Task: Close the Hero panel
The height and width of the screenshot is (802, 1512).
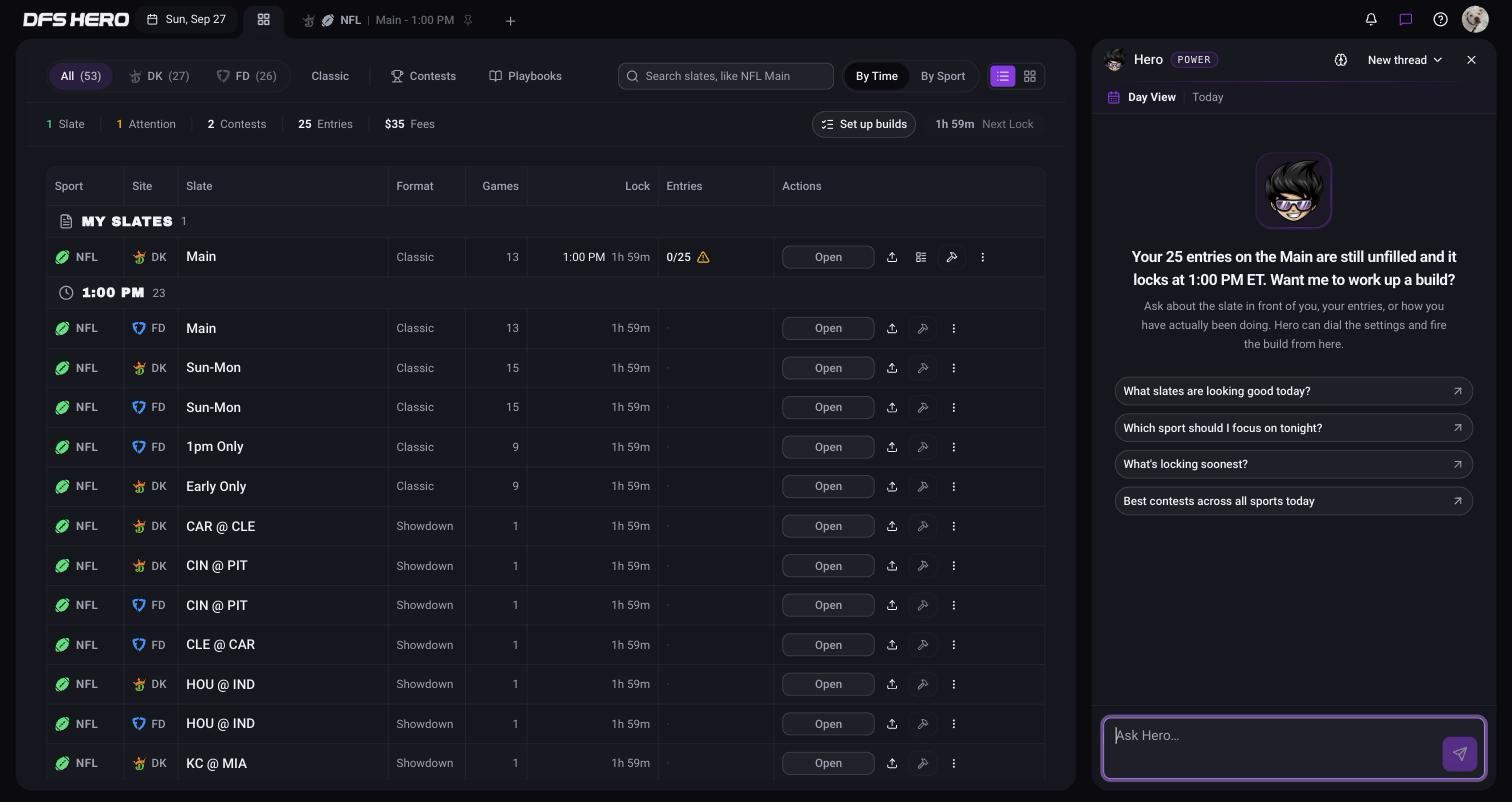Action: click(1471, 60)
